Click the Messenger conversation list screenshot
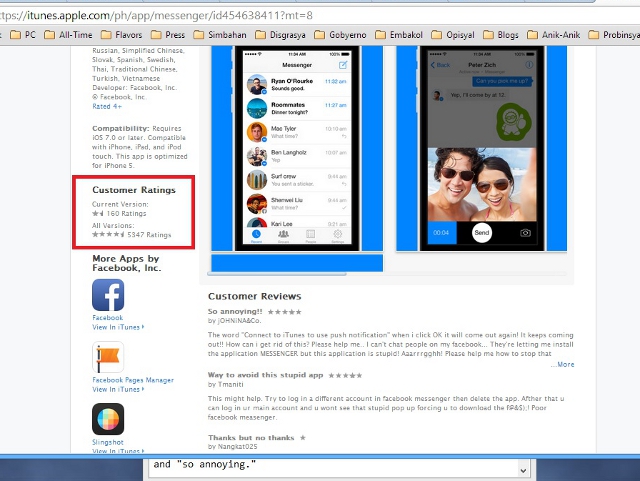This screenshot has height=481, width=640. click(297, 149)
